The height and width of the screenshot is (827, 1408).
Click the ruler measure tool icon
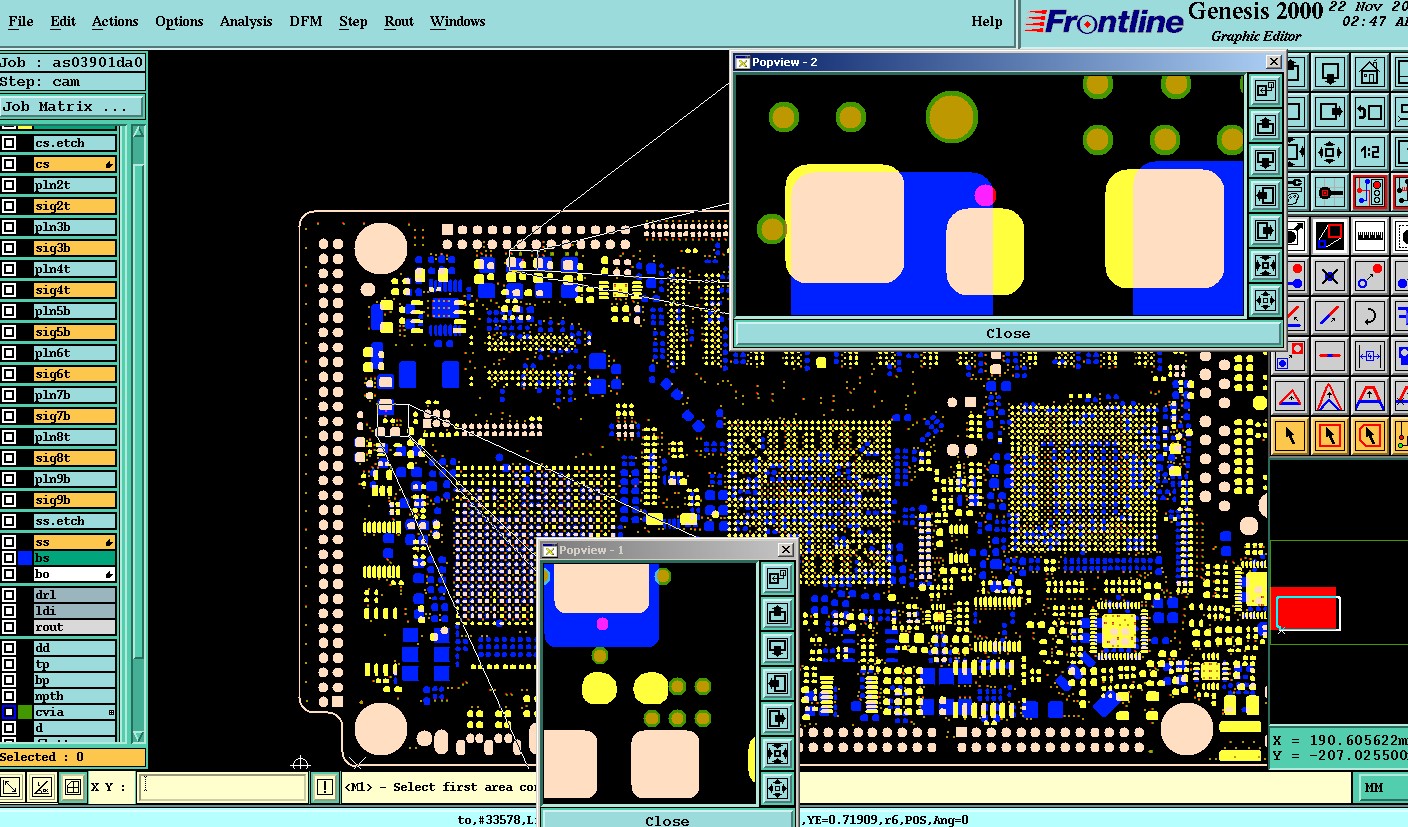(1369, 234)
